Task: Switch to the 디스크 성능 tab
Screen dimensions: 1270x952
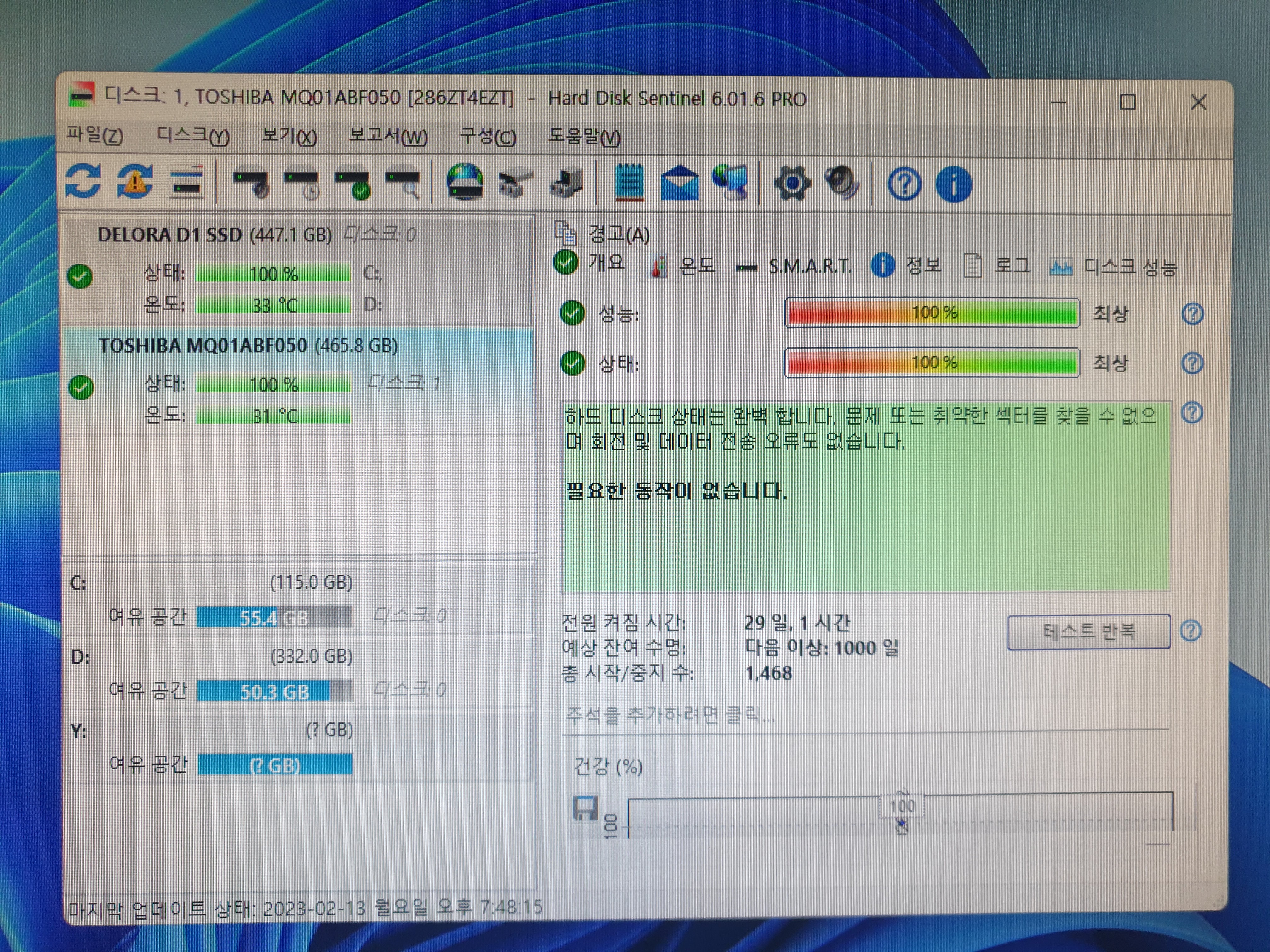Action: (x=1113, y=267)
